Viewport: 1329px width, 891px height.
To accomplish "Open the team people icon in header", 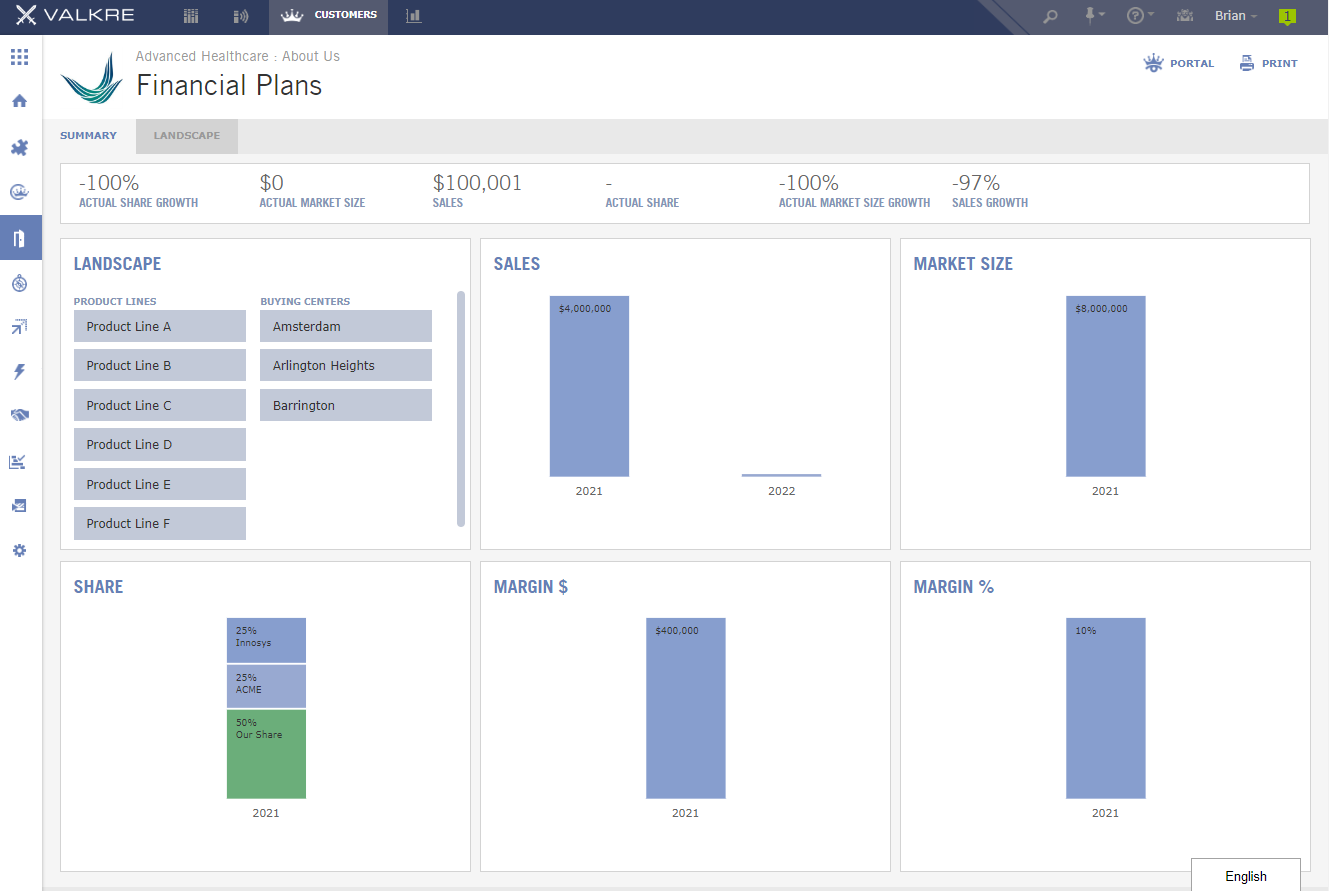I will [1186, 16].
